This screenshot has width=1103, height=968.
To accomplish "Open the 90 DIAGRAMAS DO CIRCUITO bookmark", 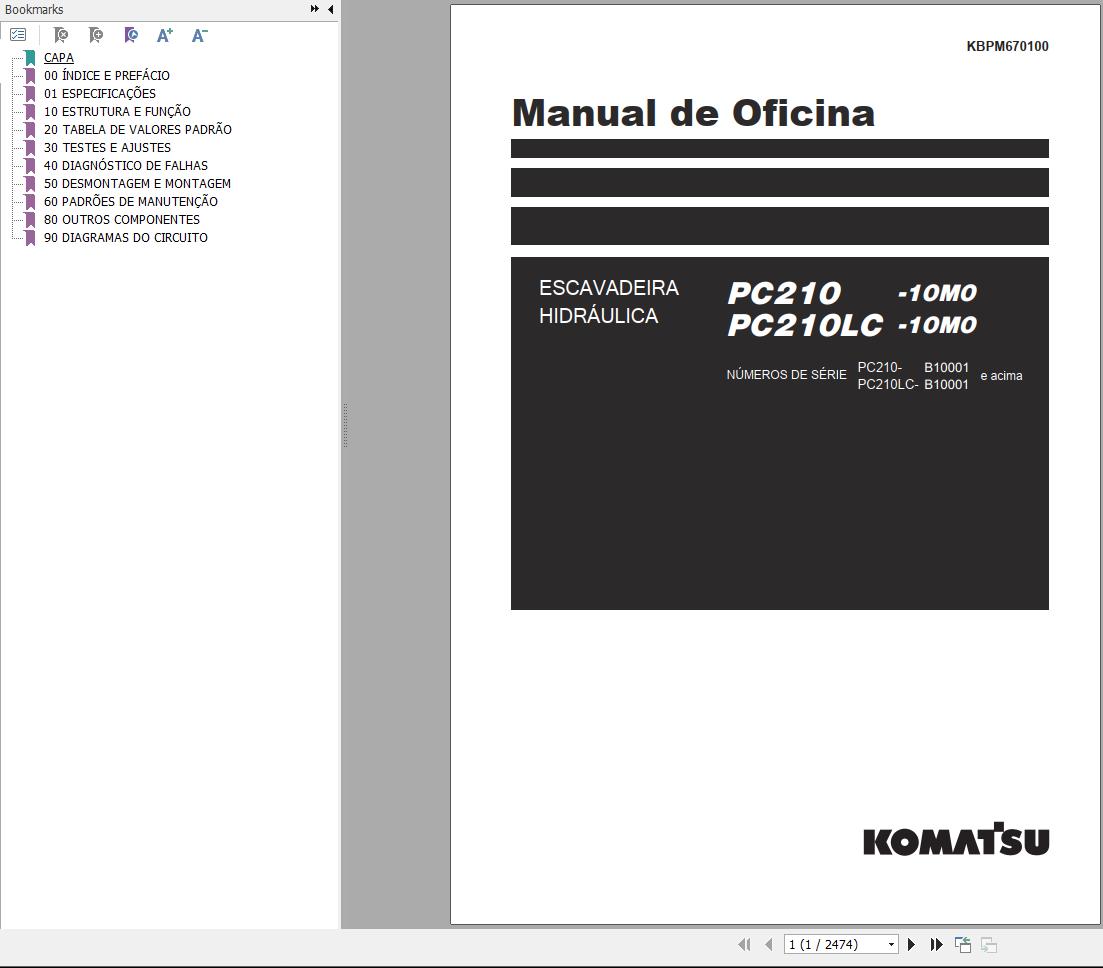I will click(x=126, y=238).
